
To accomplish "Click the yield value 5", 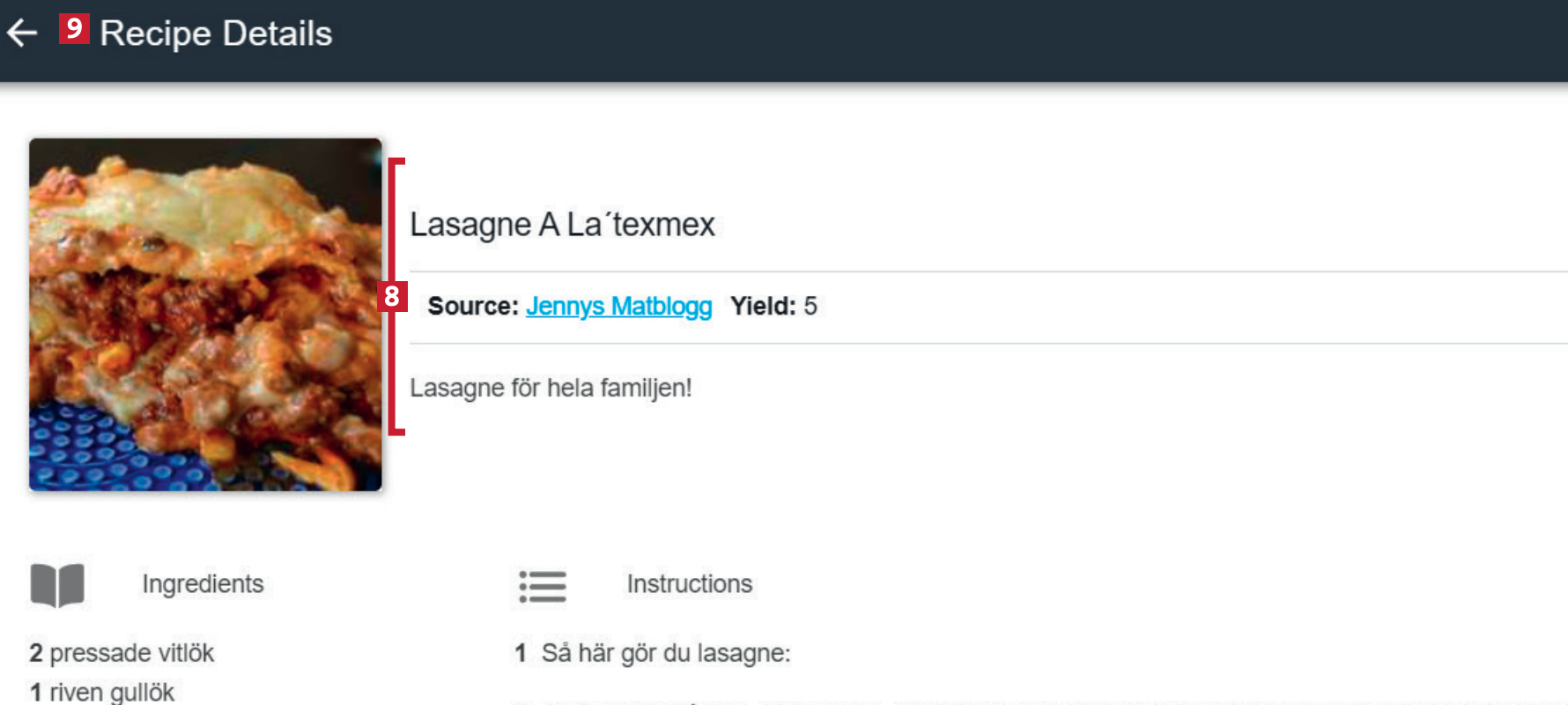I will pyautogui.click(x=810, y=307).
